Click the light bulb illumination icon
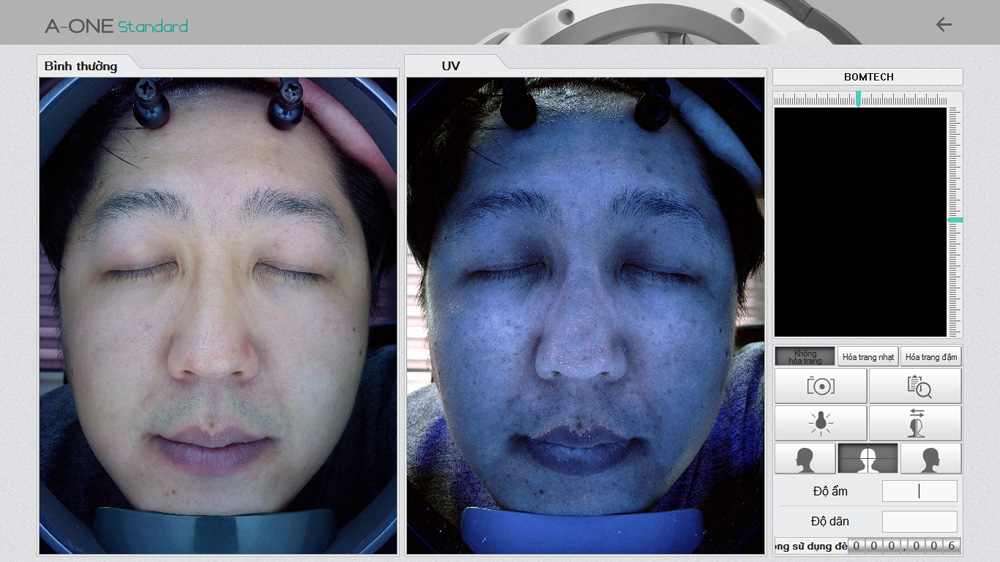Screen dimensions: 1000x562 (x=820, y=423)
